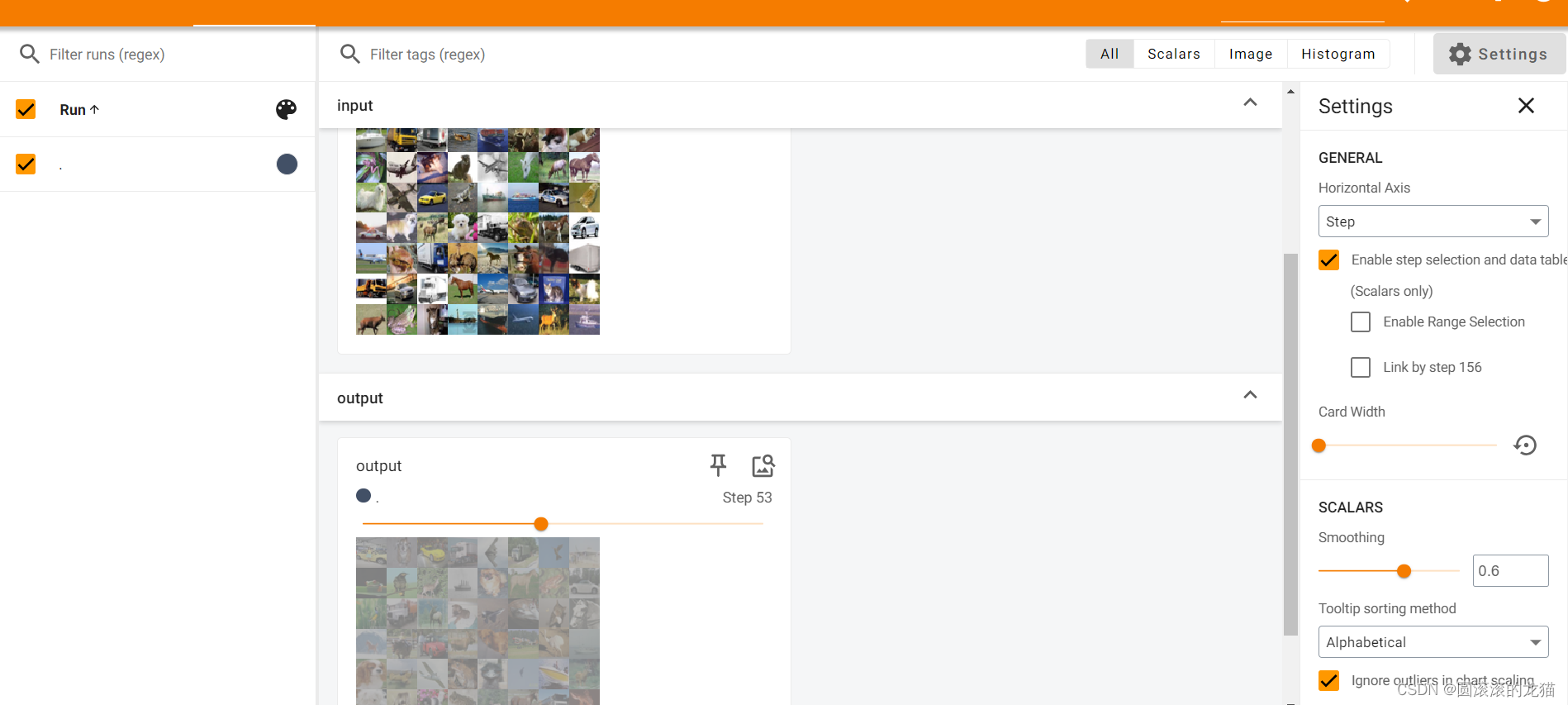Image resolution: width=1568 pixels, height=705 pixels.
Task: Click the Run sort ascending arrow
Action: click(x=94, y=109)
